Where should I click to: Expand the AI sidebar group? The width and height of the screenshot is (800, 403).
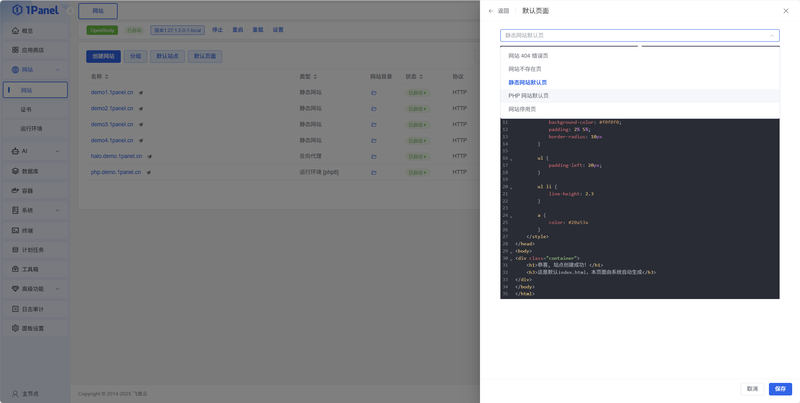tap(57, 151)
